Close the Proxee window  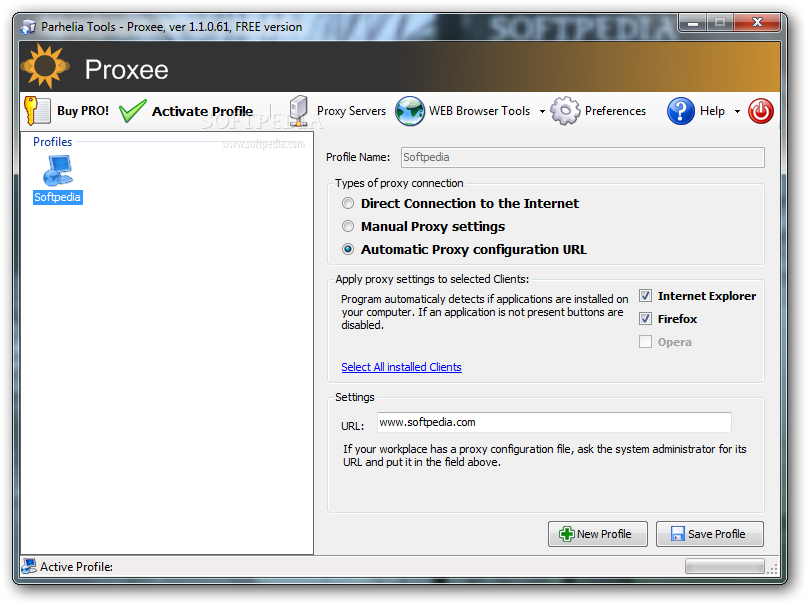(757, 22)
